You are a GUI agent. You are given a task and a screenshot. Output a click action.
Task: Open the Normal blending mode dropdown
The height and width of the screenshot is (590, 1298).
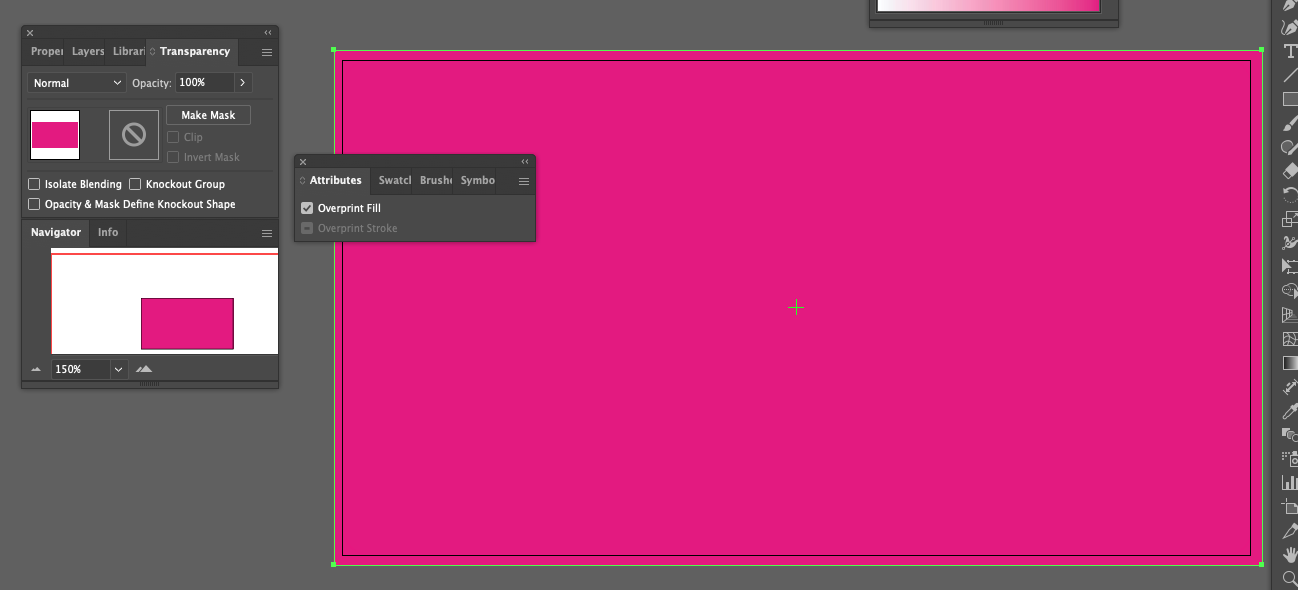[77, 83]
